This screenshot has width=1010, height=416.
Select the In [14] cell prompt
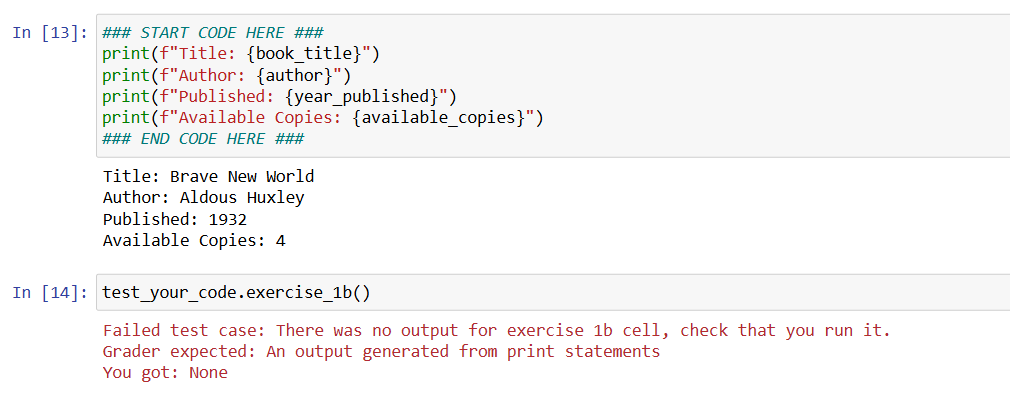(50, 293)
